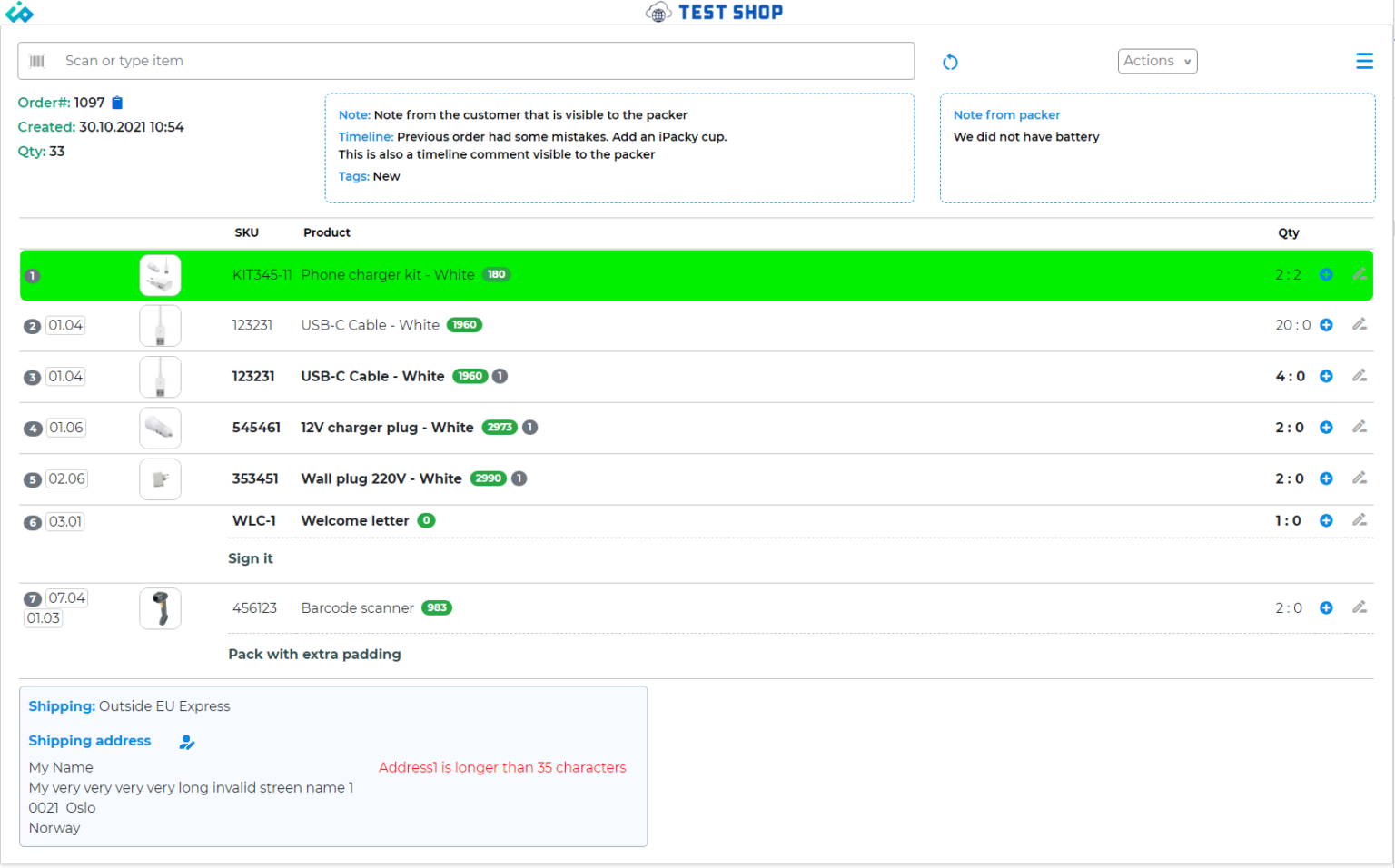The height and width of the screenshot is (868, 1395).
Task: Select the edit pencil for Welcome letter row
Action: (x=1360, y=519)
